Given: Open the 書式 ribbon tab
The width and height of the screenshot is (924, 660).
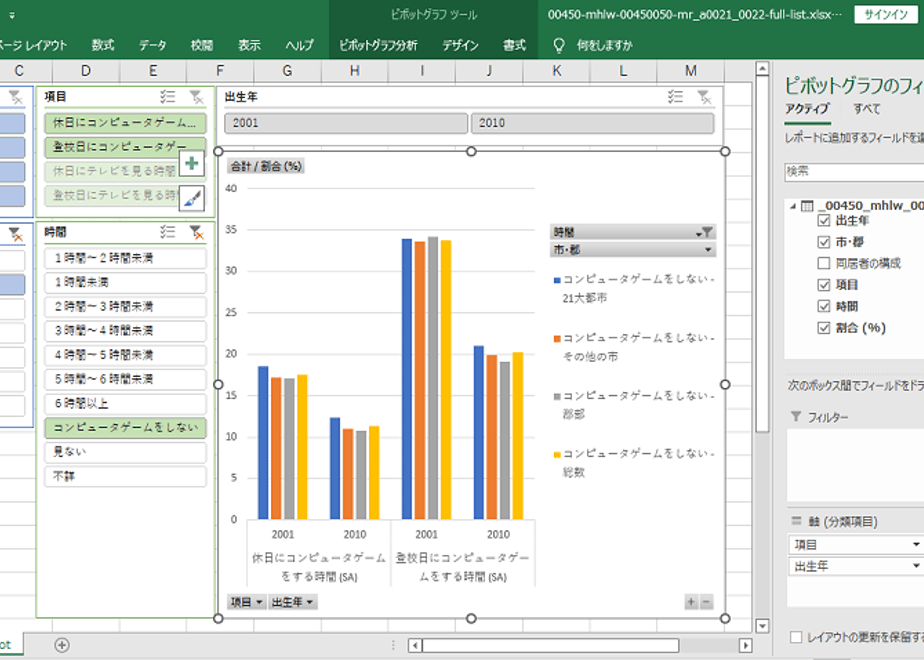Looking at the screenshot, I should (x=514, y=45).
